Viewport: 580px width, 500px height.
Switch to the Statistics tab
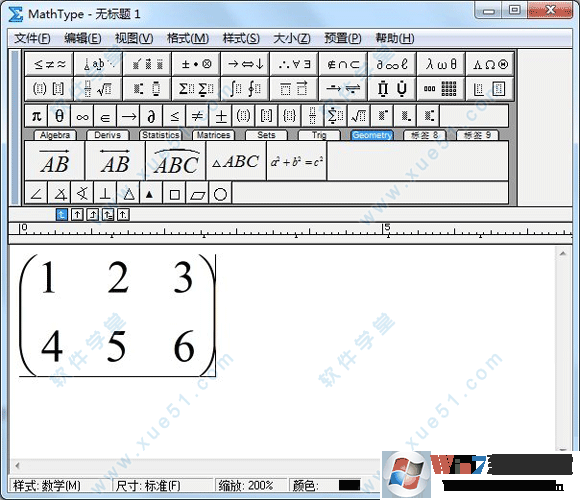click(161, 135)
